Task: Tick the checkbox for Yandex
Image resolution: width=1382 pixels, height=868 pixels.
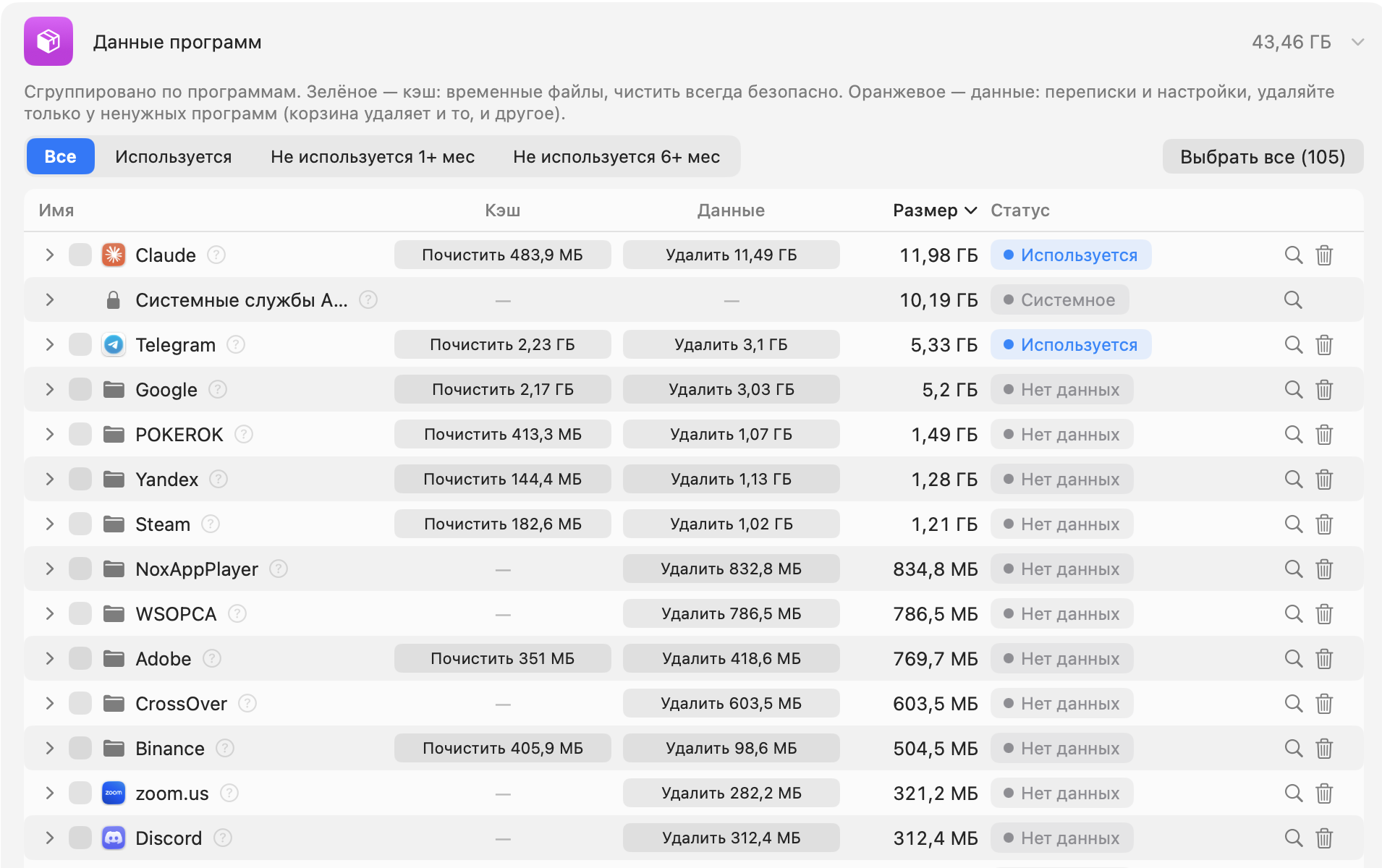Action: [80, 480]
